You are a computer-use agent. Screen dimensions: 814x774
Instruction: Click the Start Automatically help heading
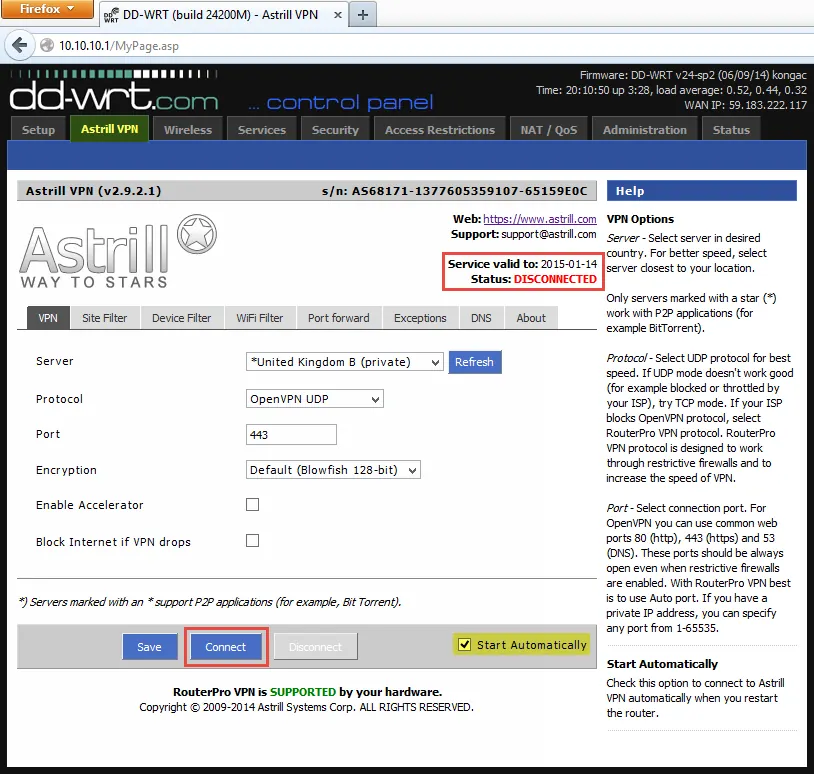662,664
